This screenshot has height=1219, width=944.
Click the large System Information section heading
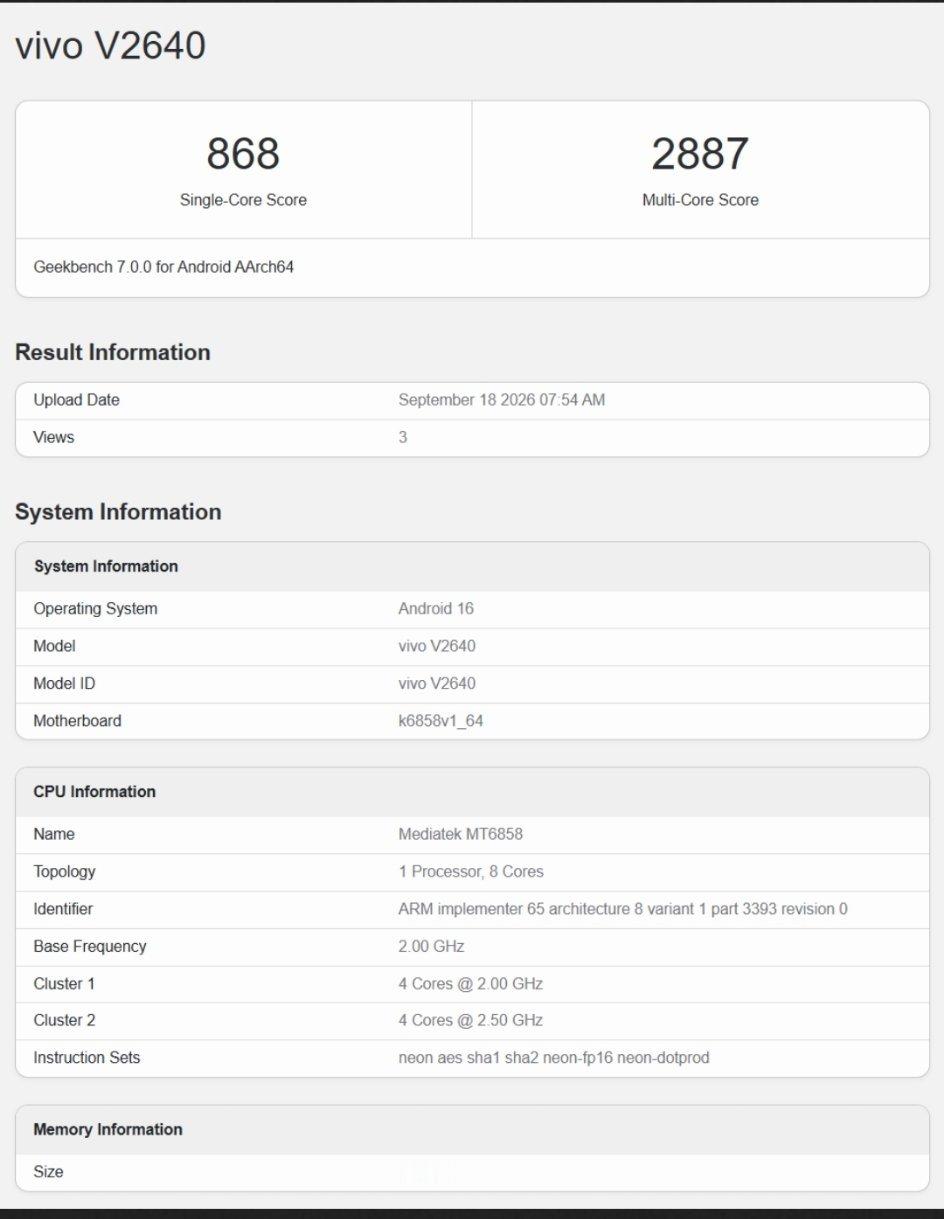pyautogui.click(x=118, y=512)
